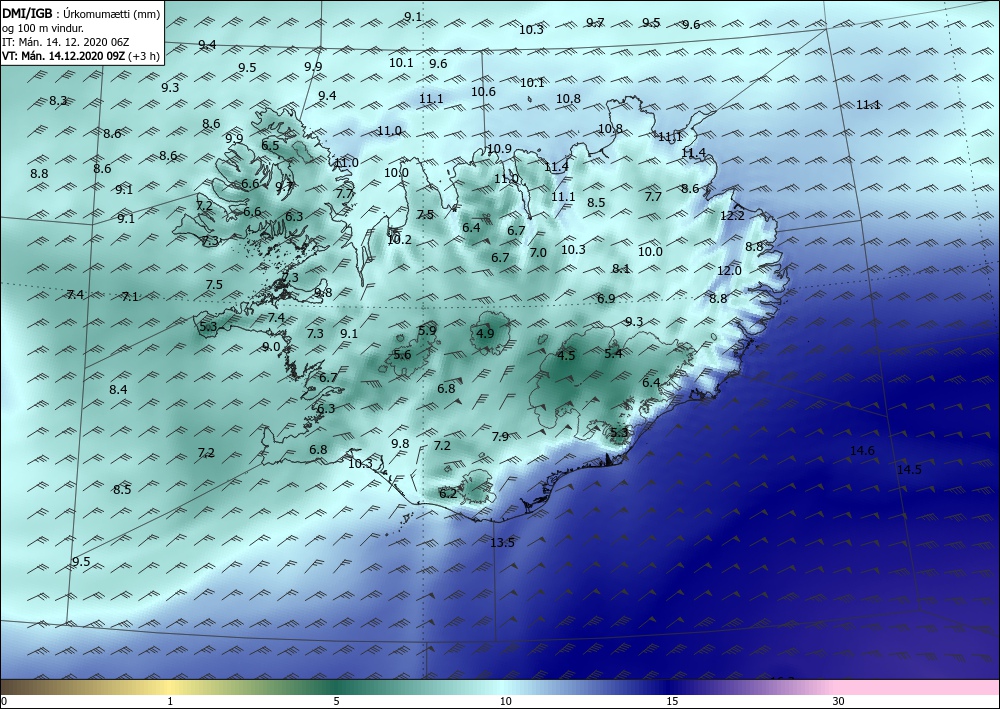Screen dimensions: 1000x709
Task: Click the 7.0 value on the map
Action: 538,252
